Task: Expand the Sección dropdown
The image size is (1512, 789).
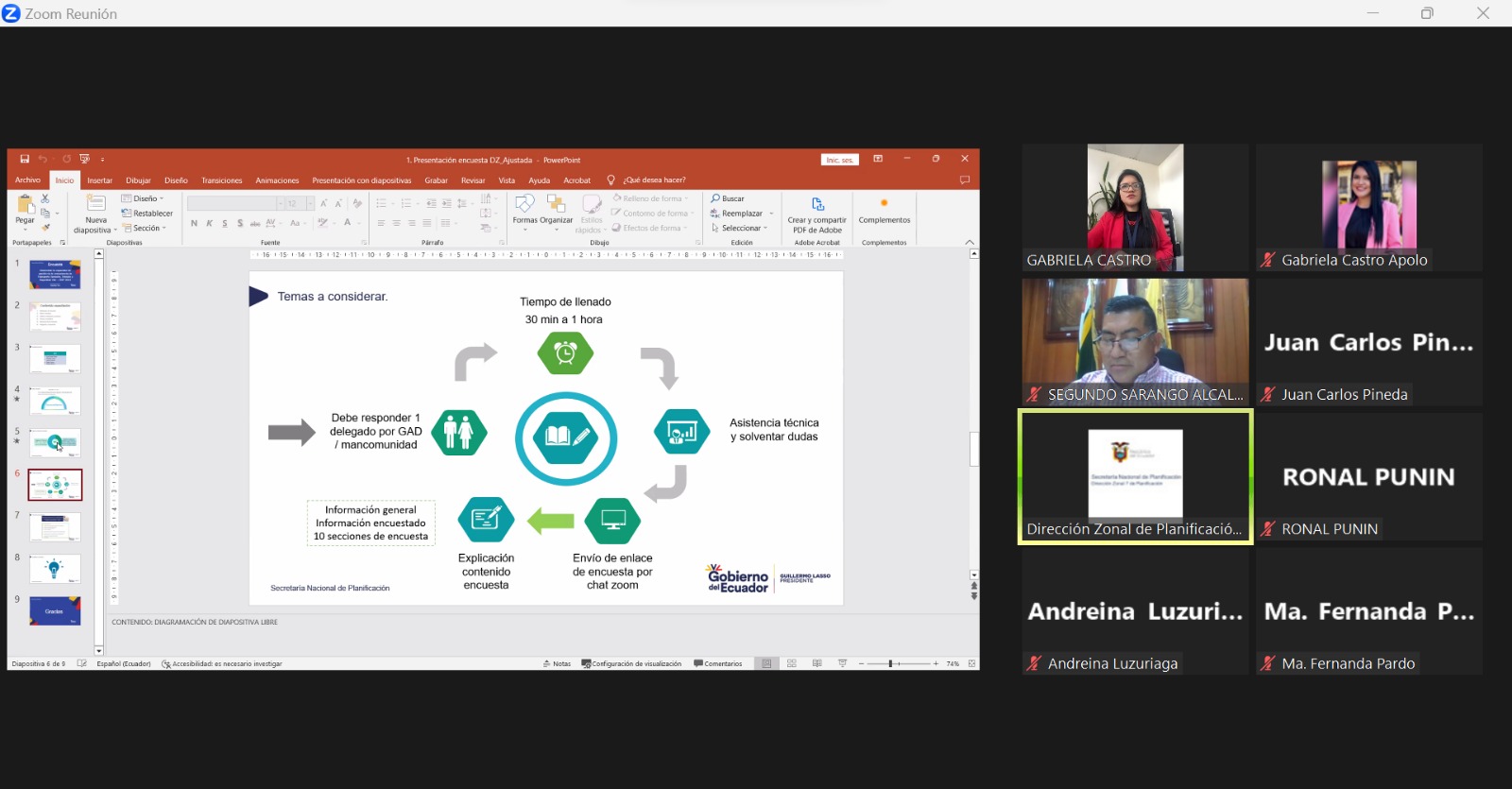Action: (x=145, y=228)
